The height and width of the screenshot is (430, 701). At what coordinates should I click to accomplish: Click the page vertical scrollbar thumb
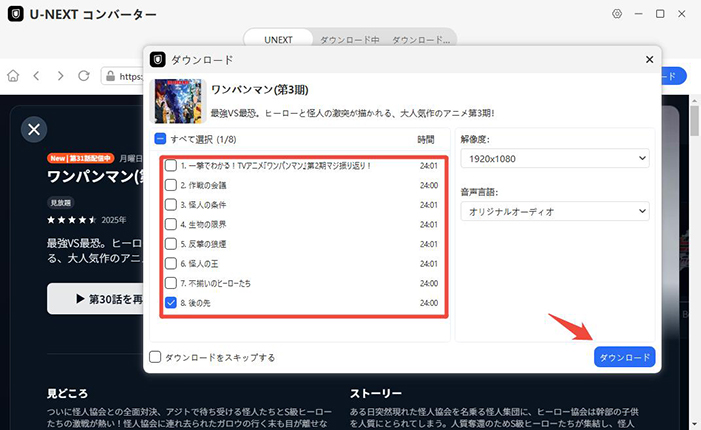(694, 120)
